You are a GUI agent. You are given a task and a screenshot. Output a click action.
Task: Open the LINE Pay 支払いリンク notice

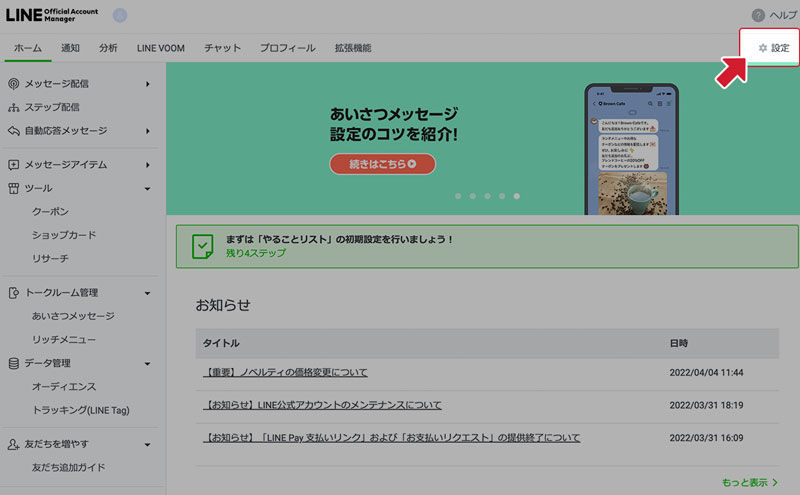tap(391, 438)
